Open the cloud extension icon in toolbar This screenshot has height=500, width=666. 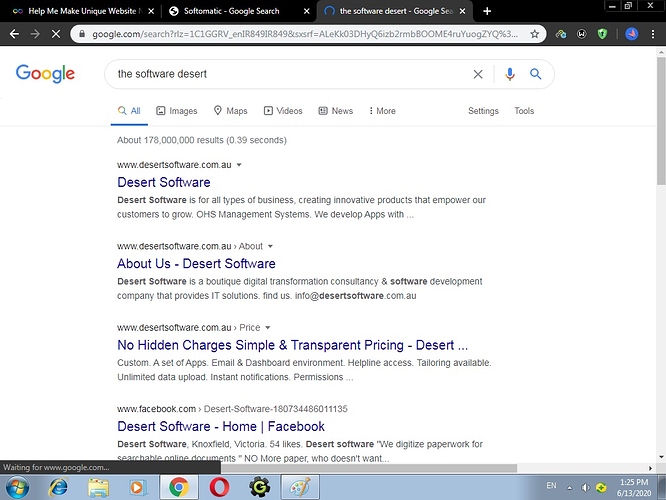(561, 34)
